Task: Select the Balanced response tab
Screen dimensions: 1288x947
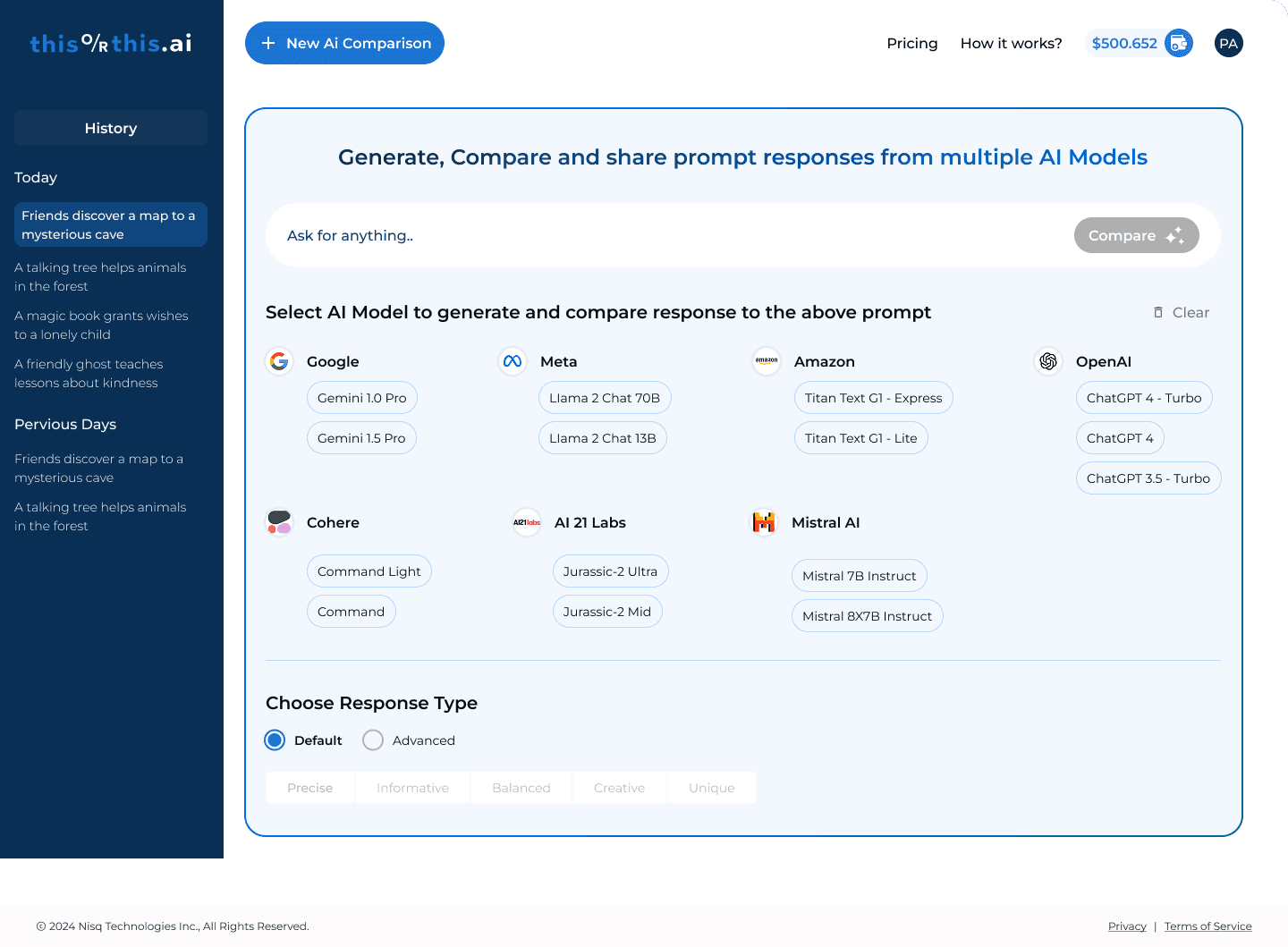Action: (x=521, y=788)
